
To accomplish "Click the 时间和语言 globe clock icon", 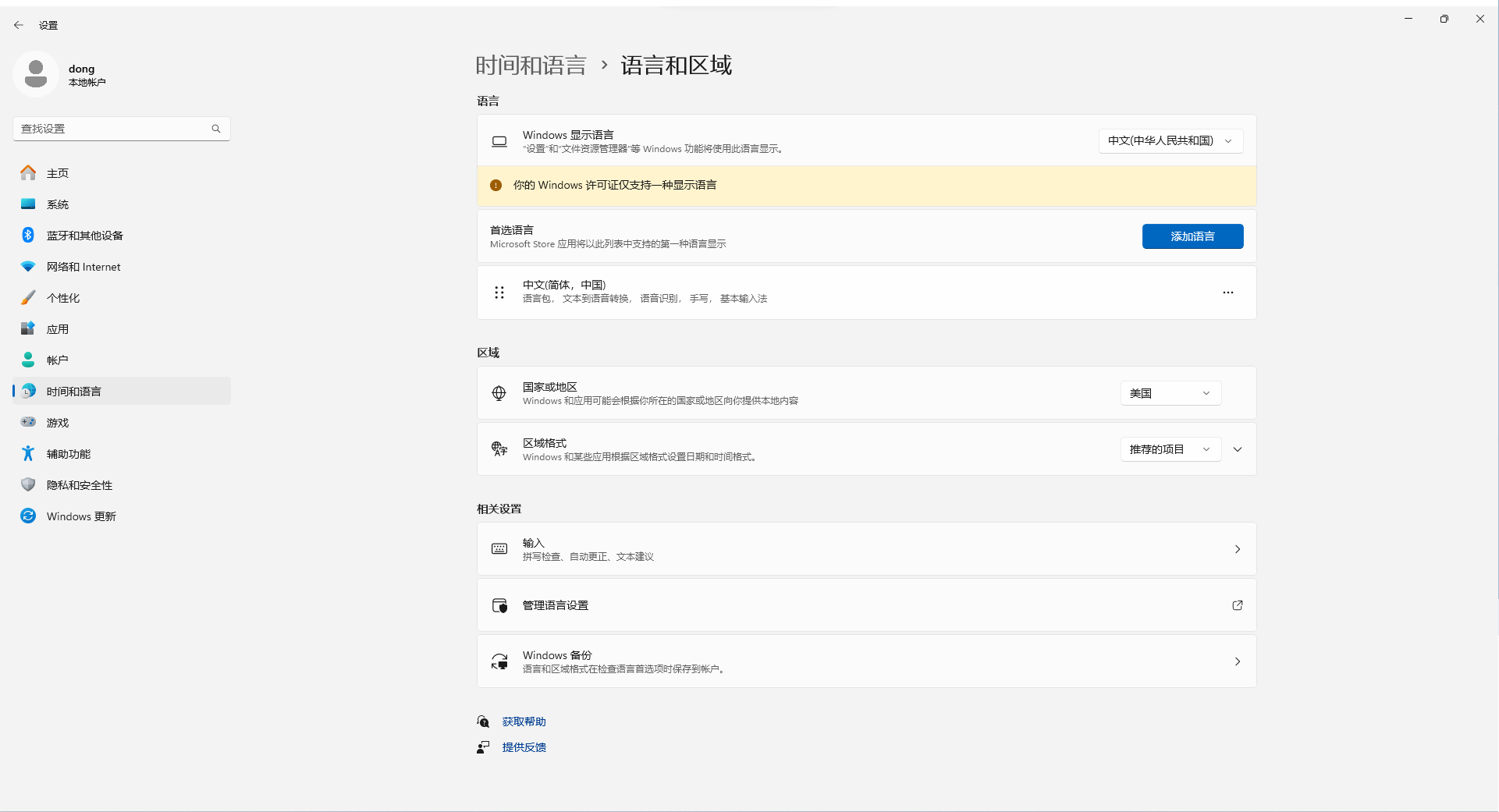I will pos(28,391).
